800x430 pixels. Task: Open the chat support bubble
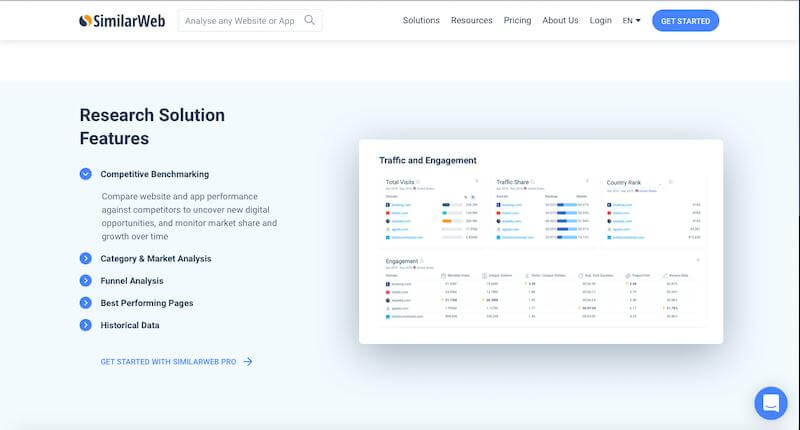770,403
